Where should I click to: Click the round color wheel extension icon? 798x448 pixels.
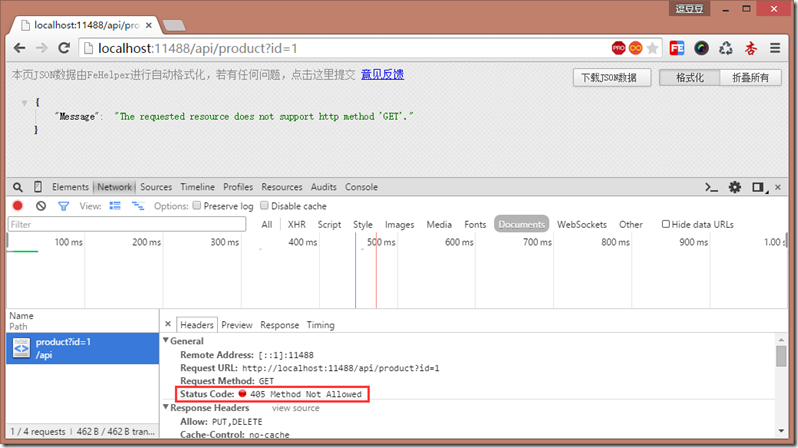tap(701, 48)
